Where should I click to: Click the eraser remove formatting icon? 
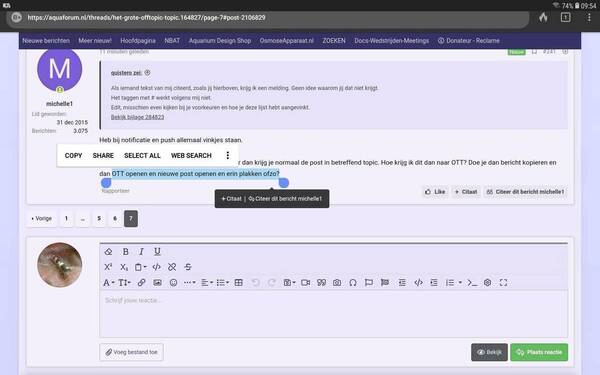108,251
